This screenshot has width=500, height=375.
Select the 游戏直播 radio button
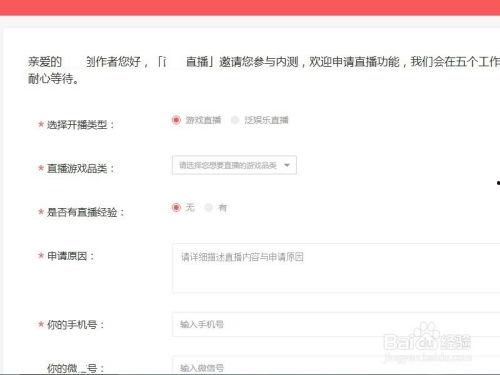pyautogui.click(x=176, y=120)
